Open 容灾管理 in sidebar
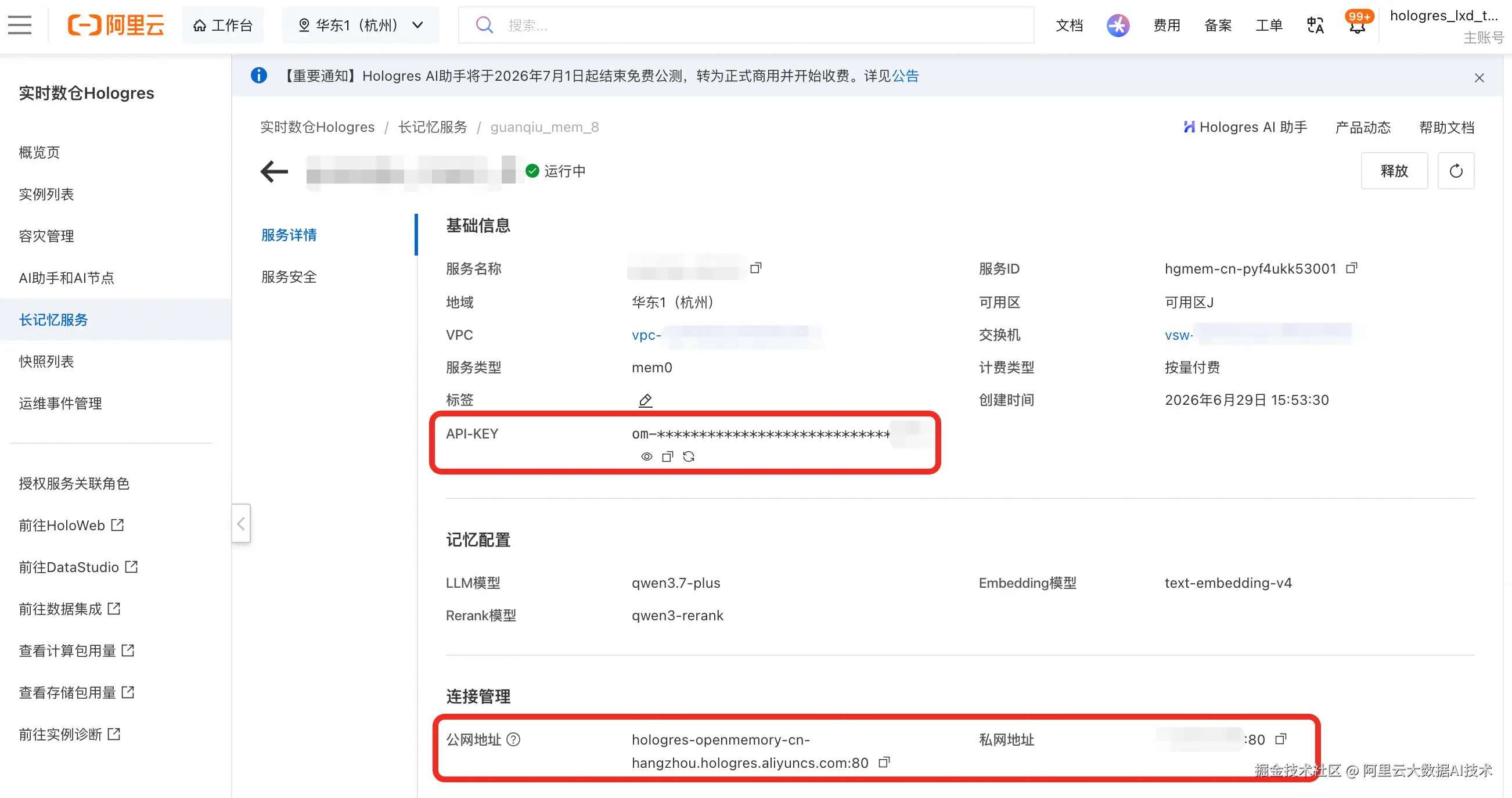Image resolution: width=1512 pixels, height=798 pixels. tap(46, 235)
